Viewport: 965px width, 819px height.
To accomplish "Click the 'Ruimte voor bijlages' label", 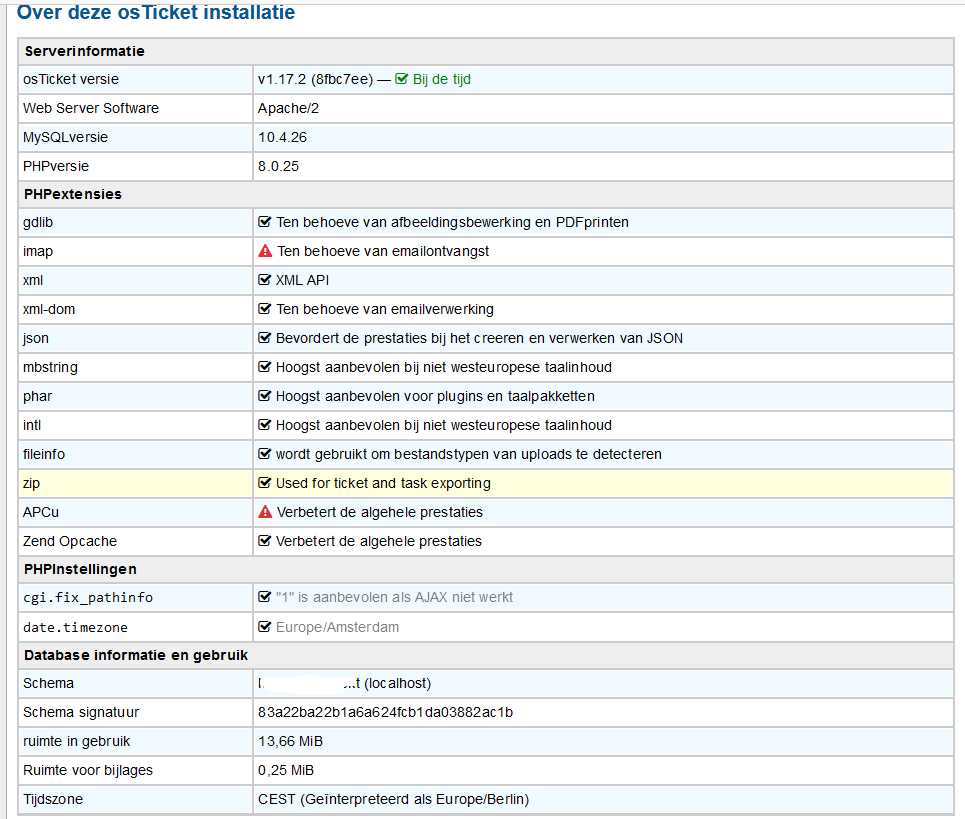I will (88, 770).
